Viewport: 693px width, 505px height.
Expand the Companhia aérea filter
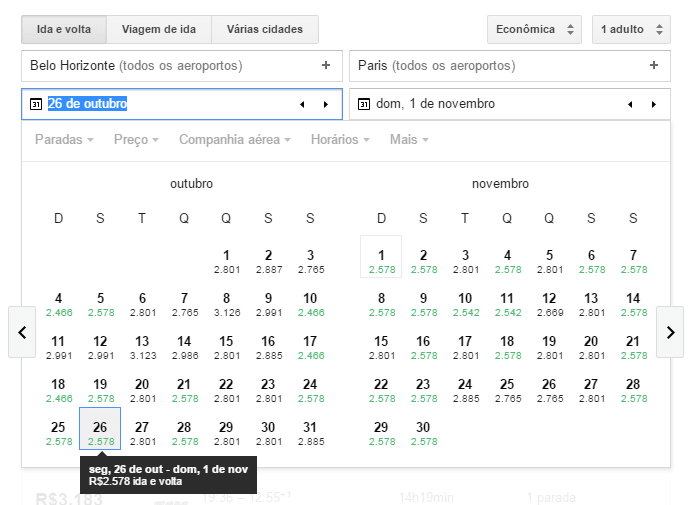pyautogui.click(x=235, y=140)
